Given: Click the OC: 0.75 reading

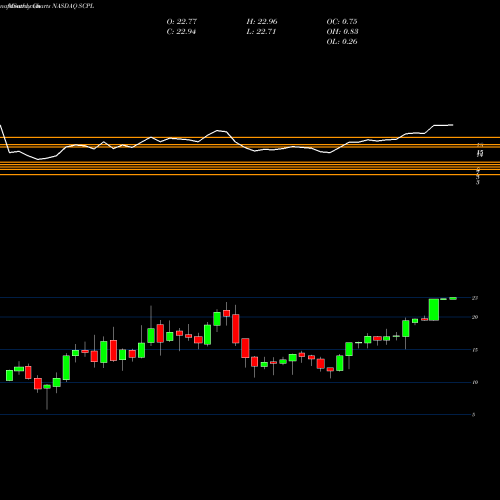Looking at the screenshot, I should [x=342, y=22].
